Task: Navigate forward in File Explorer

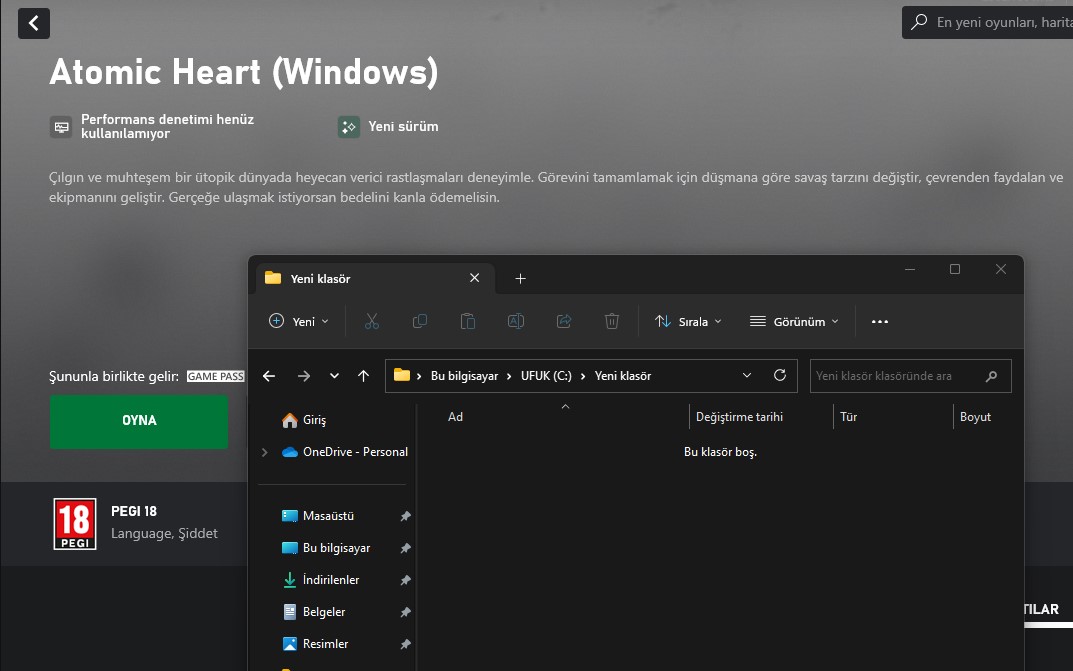Action: coord(303,376)
